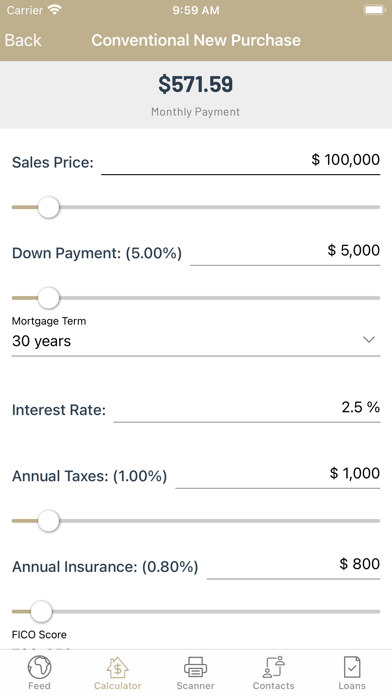Edit the Annual Insurance $800 field

pos(293,565)
